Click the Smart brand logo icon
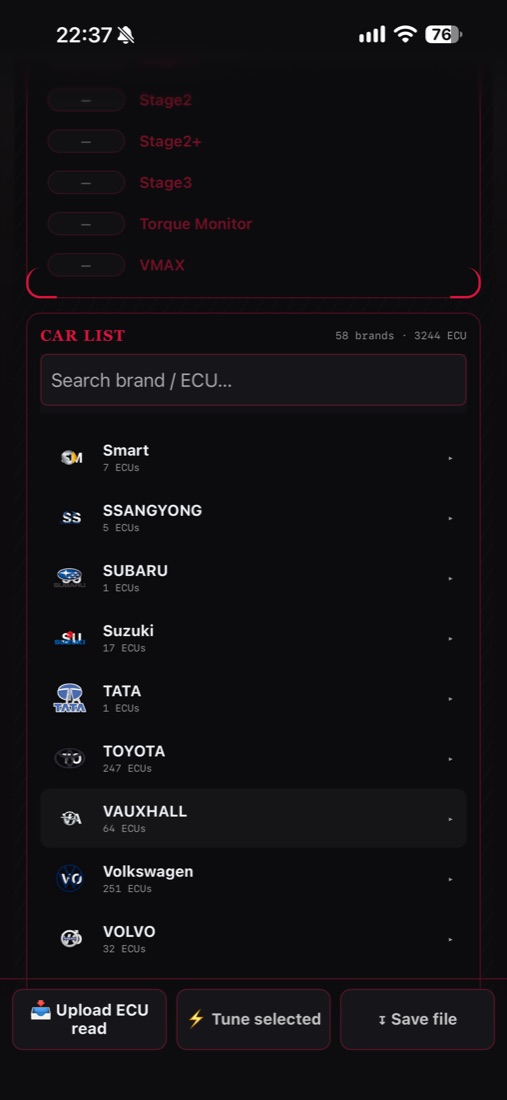Screen dimensions: 507x1100 pos(70,458)
